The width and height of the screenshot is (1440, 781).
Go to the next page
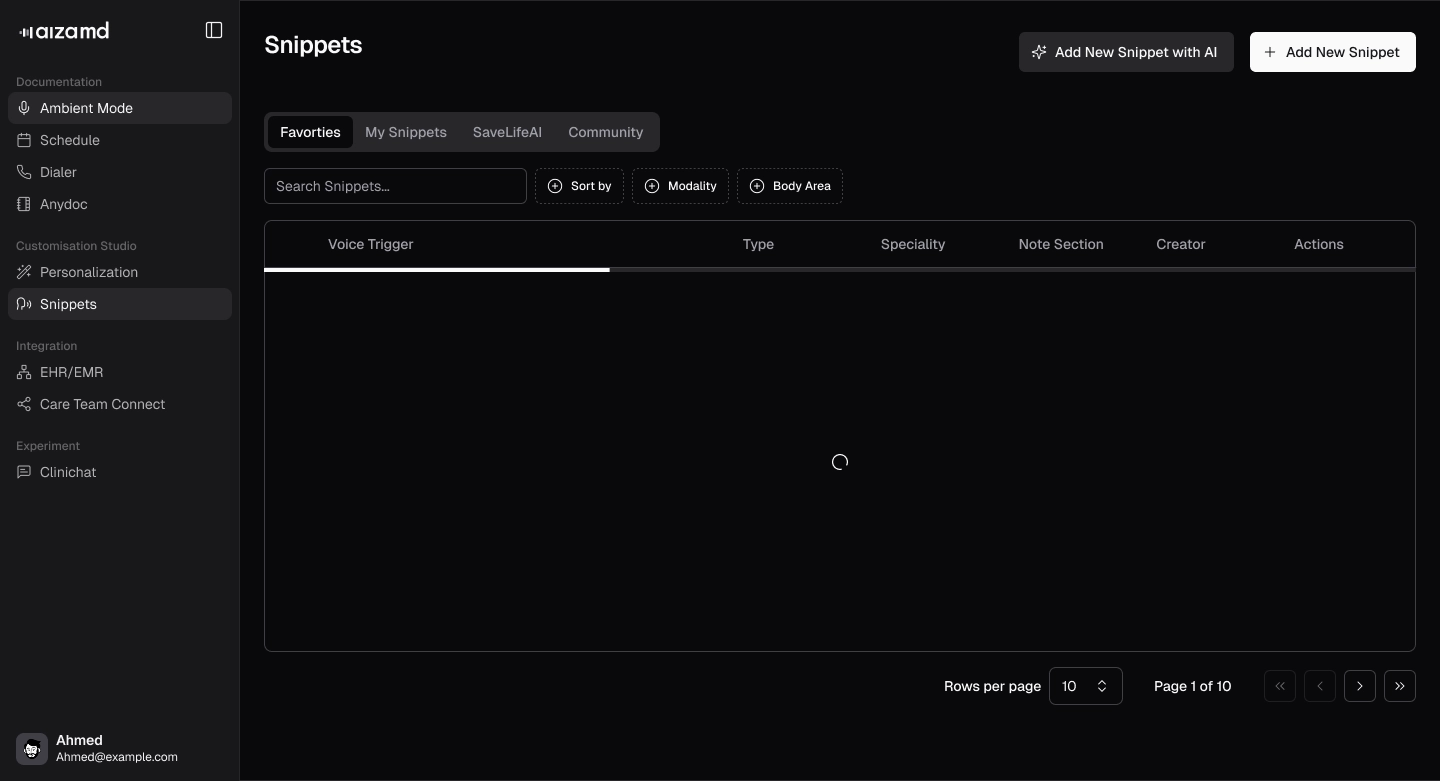click(1360, 686)
